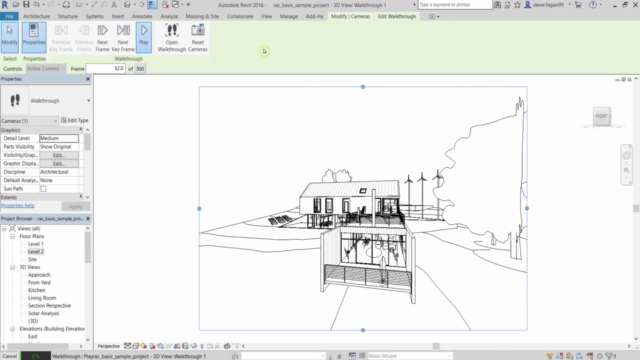Switch to the Edit Walkthrough tab
640x360 pixels.
point(397,16)
